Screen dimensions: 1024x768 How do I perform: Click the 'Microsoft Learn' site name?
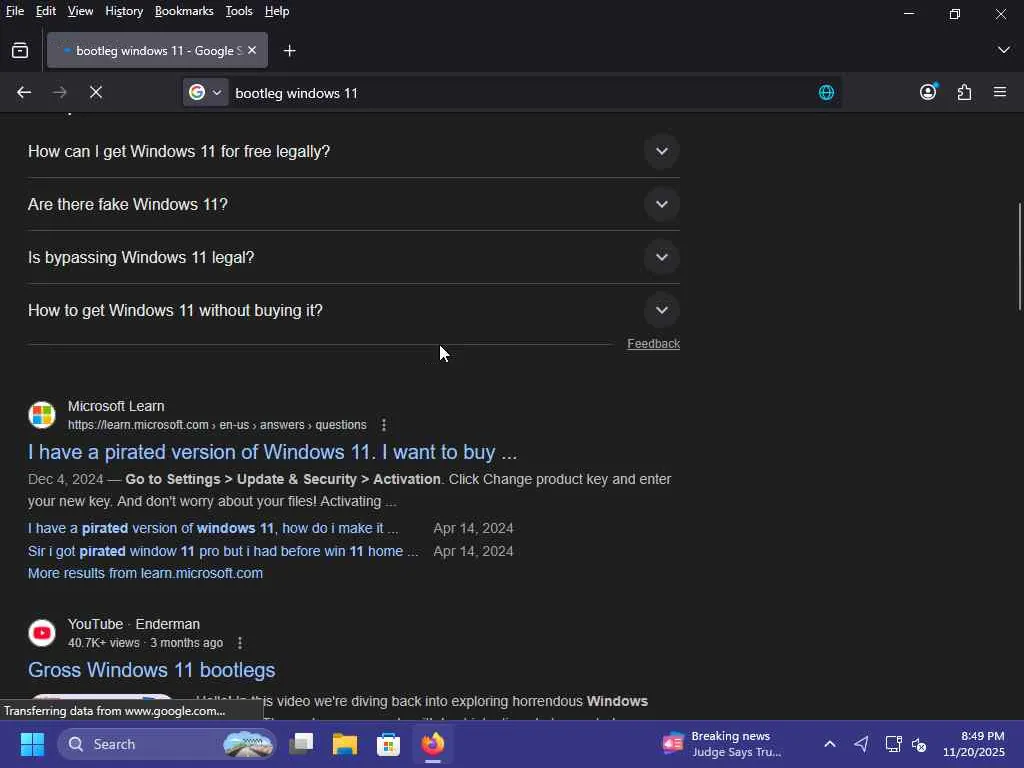[x=116, y=406]
